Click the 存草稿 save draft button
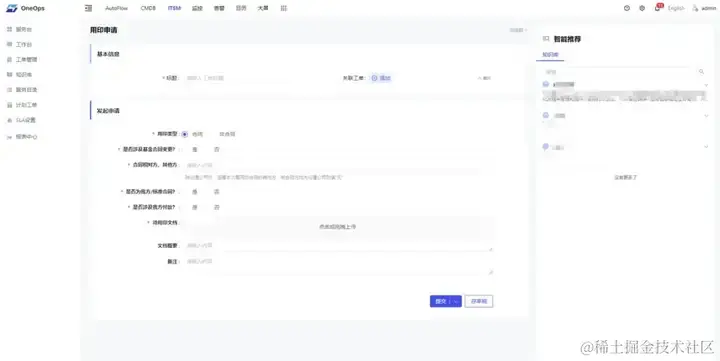This screenshot has width=720, height=361. coord(479,301)
